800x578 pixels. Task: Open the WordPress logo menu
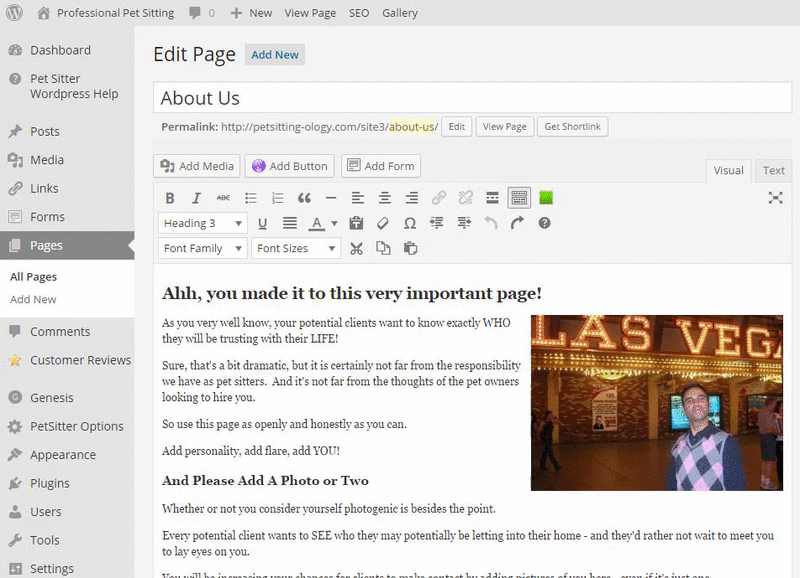[x=14, y=13]
